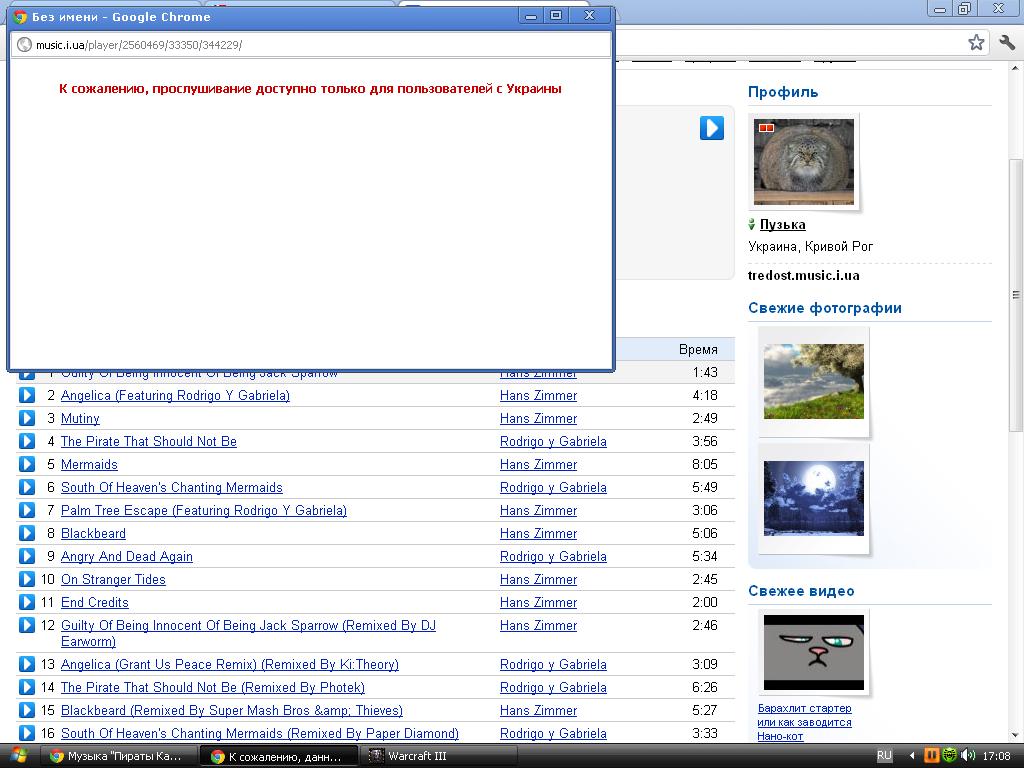Click the main page vertical scrollbar
Image resolution: width=1024 pixels, height=768 pixels.
(x=1016, y=294)
